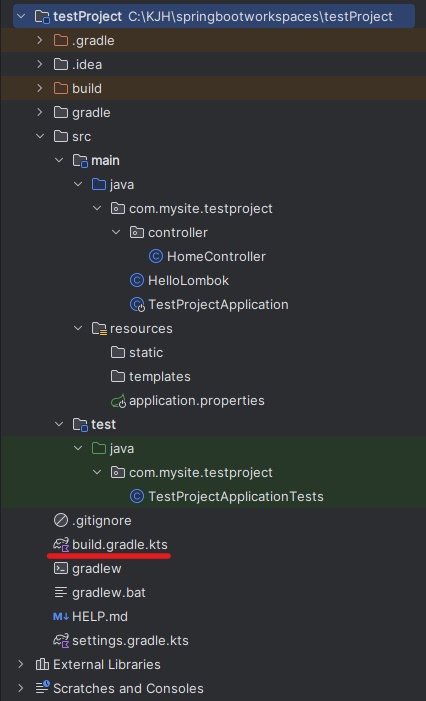Select the build.gradle.kts file name
Viewport: 426px width, 701px height.
pos(120,545)
